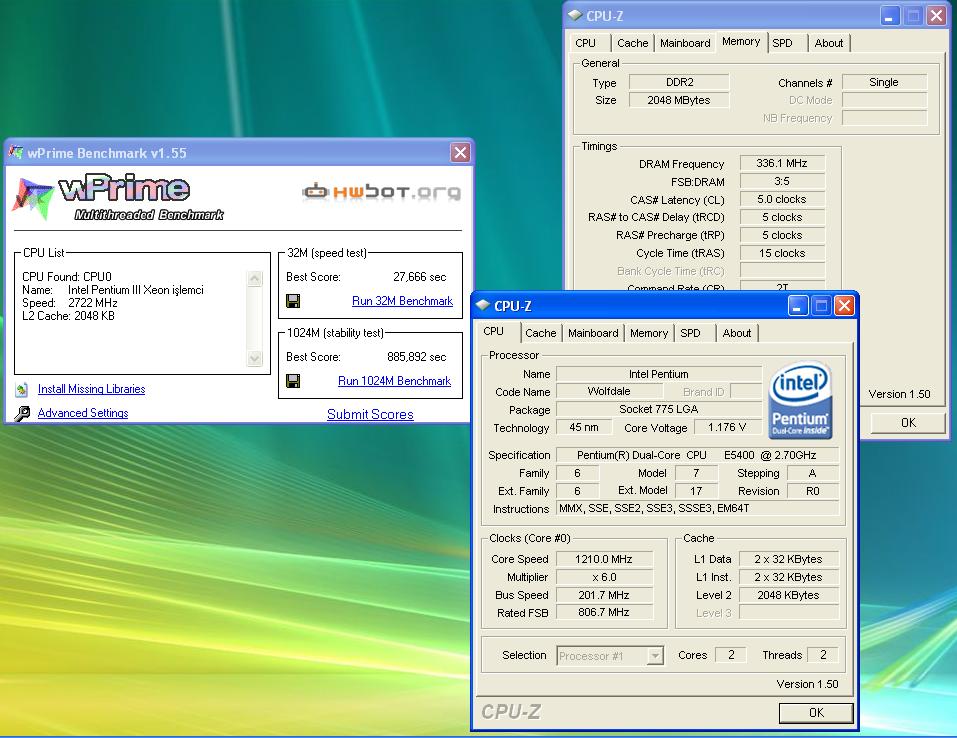Select About tab in rear CPU-Z window
Viewport: 957px width, 738px height.
(829, 43)
